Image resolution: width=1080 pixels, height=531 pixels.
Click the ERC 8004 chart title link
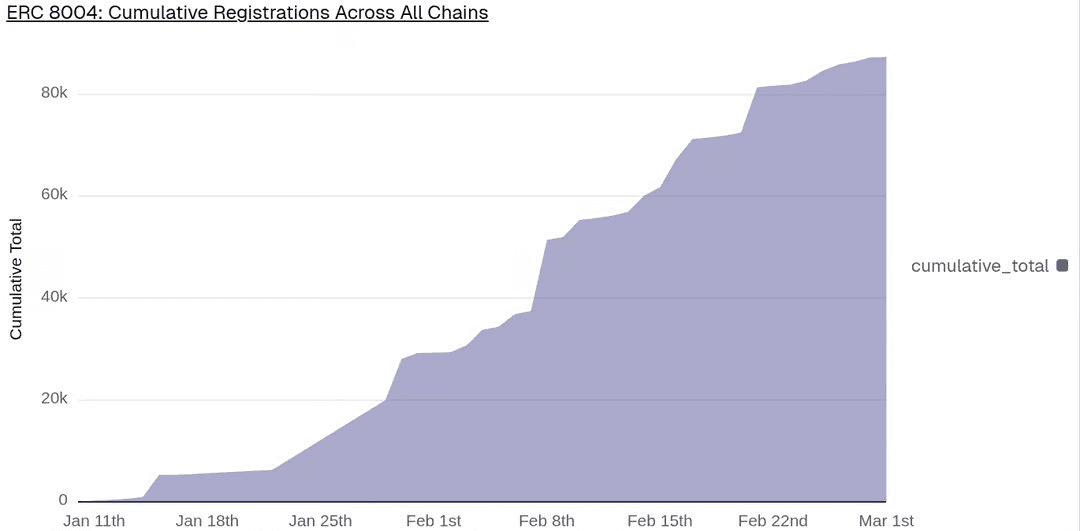click(247, 14)
